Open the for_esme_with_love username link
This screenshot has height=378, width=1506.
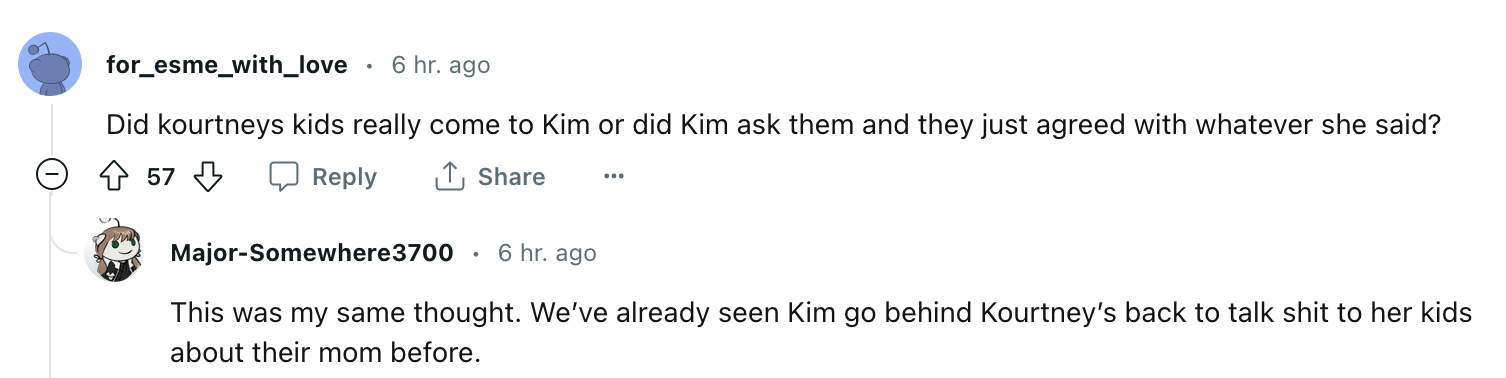tap(227, 65)
